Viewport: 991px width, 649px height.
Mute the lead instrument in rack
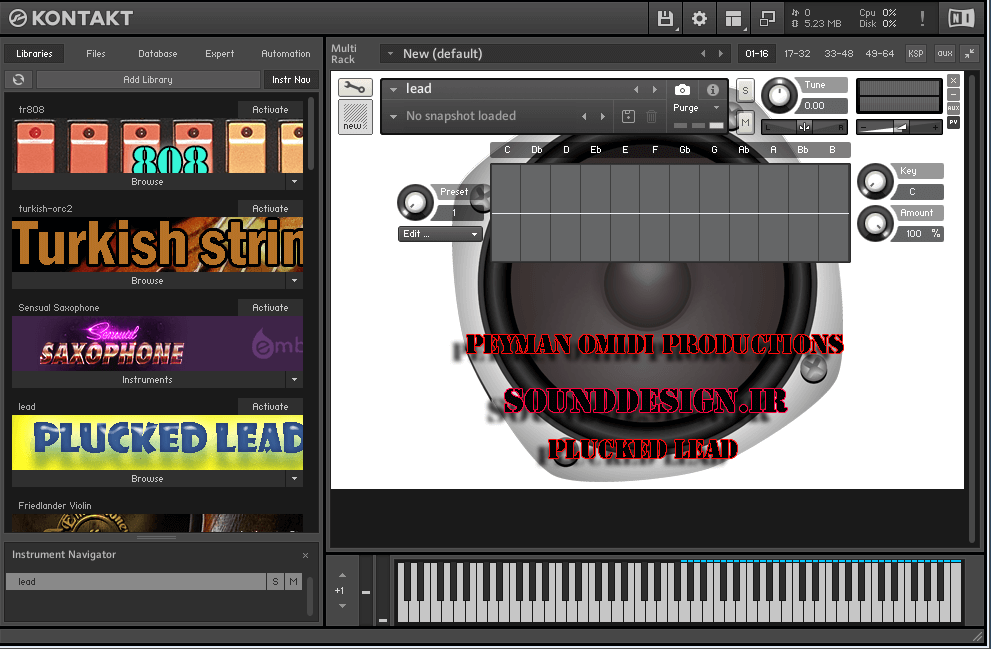tap(746, 122)
